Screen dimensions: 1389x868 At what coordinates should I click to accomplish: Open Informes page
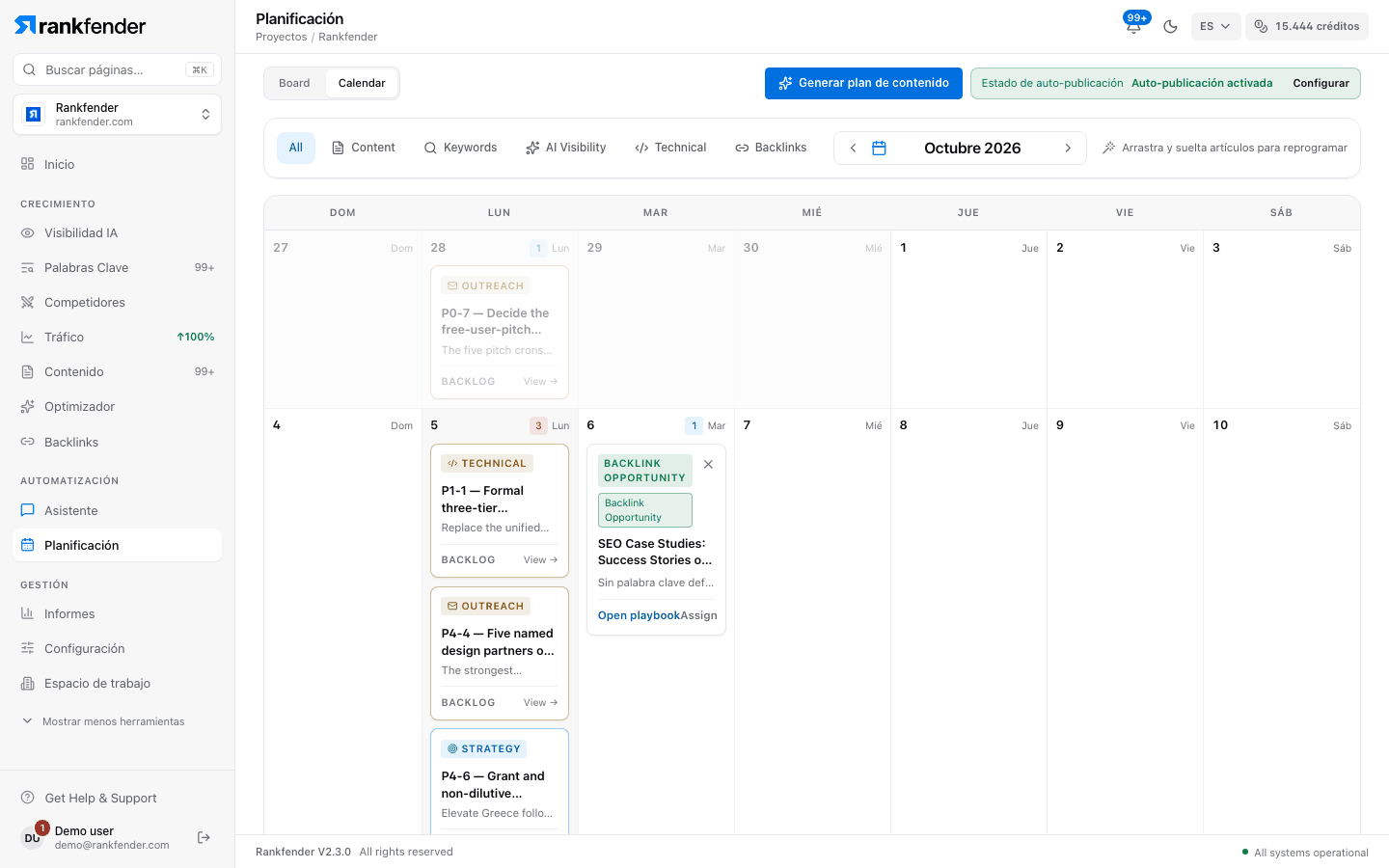118,613
